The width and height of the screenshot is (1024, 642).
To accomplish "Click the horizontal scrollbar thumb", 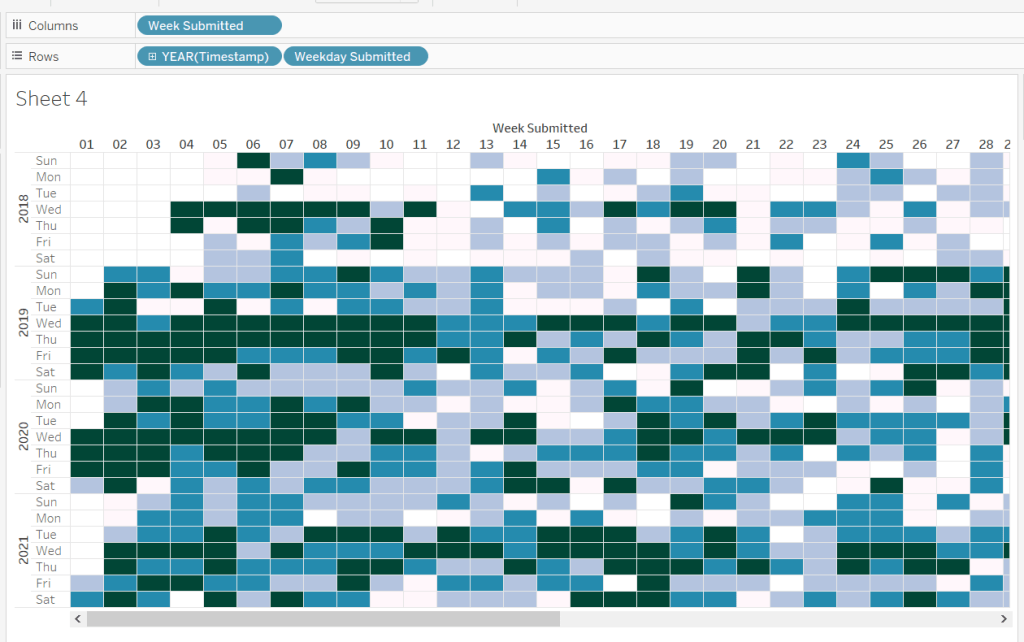I will tap(322, 619).
